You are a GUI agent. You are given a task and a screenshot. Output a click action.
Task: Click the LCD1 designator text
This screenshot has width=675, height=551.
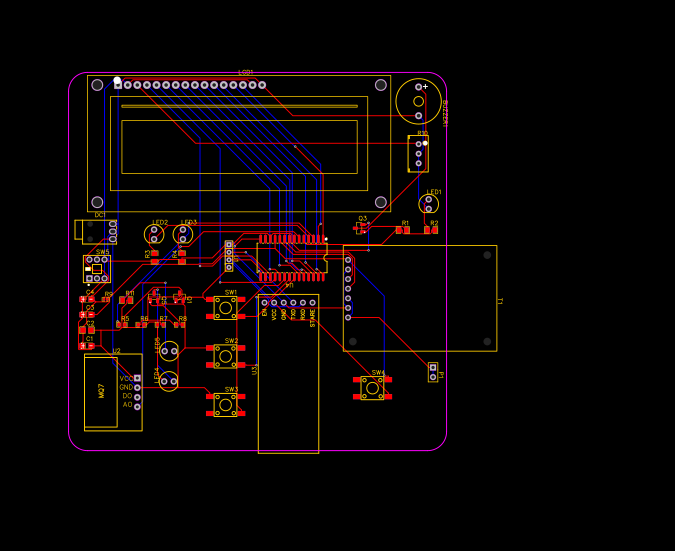pyautogui.click(x=246, y=72)
